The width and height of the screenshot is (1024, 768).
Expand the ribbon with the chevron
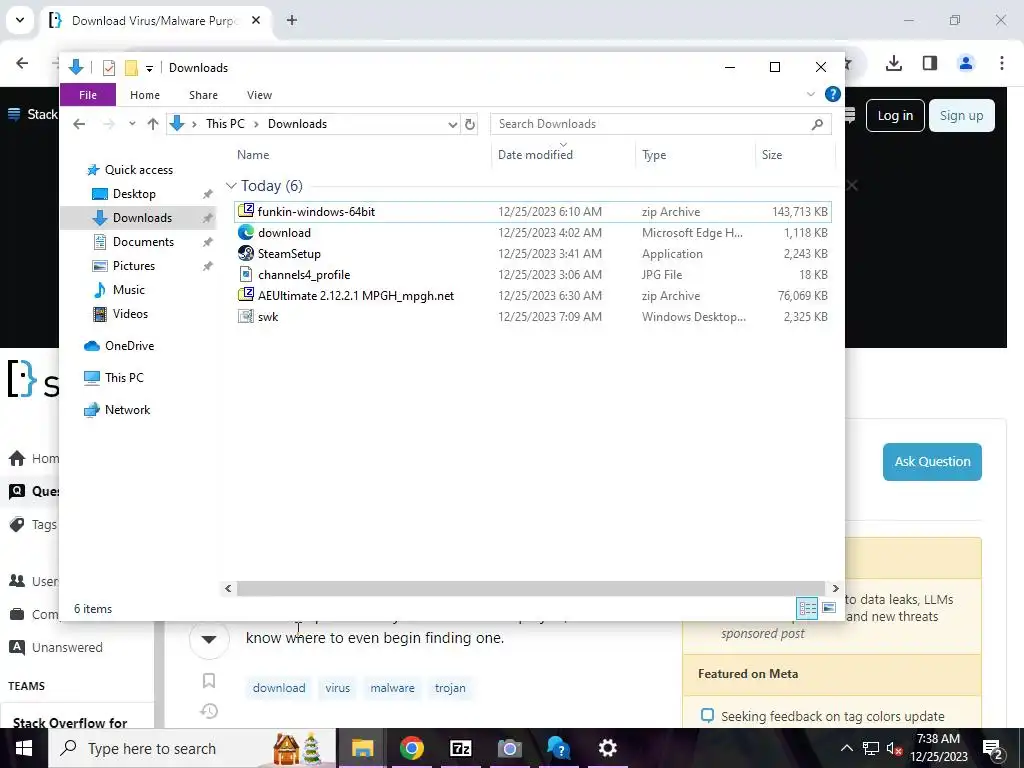pyautogui.click(x=810, y=94)
